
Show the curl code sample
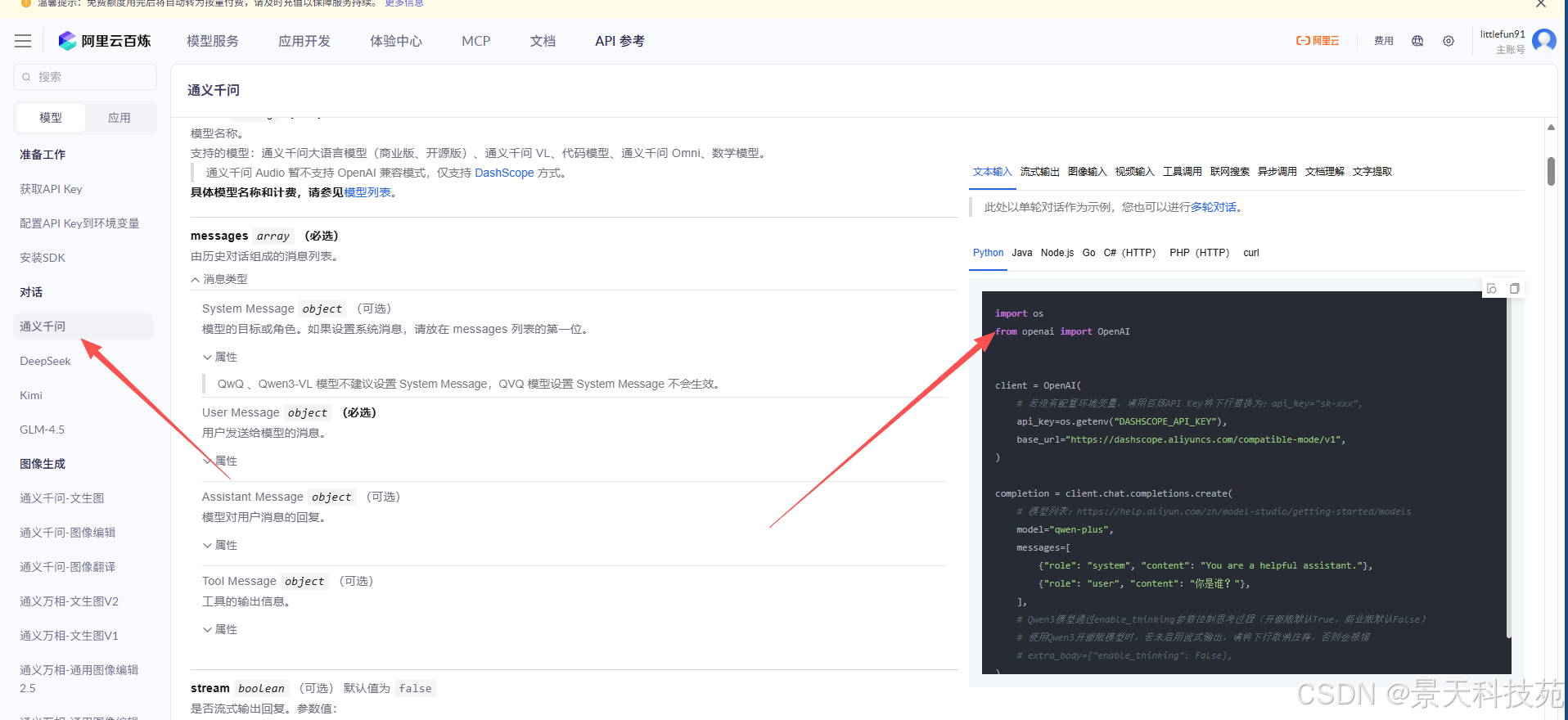[1251, 253]
